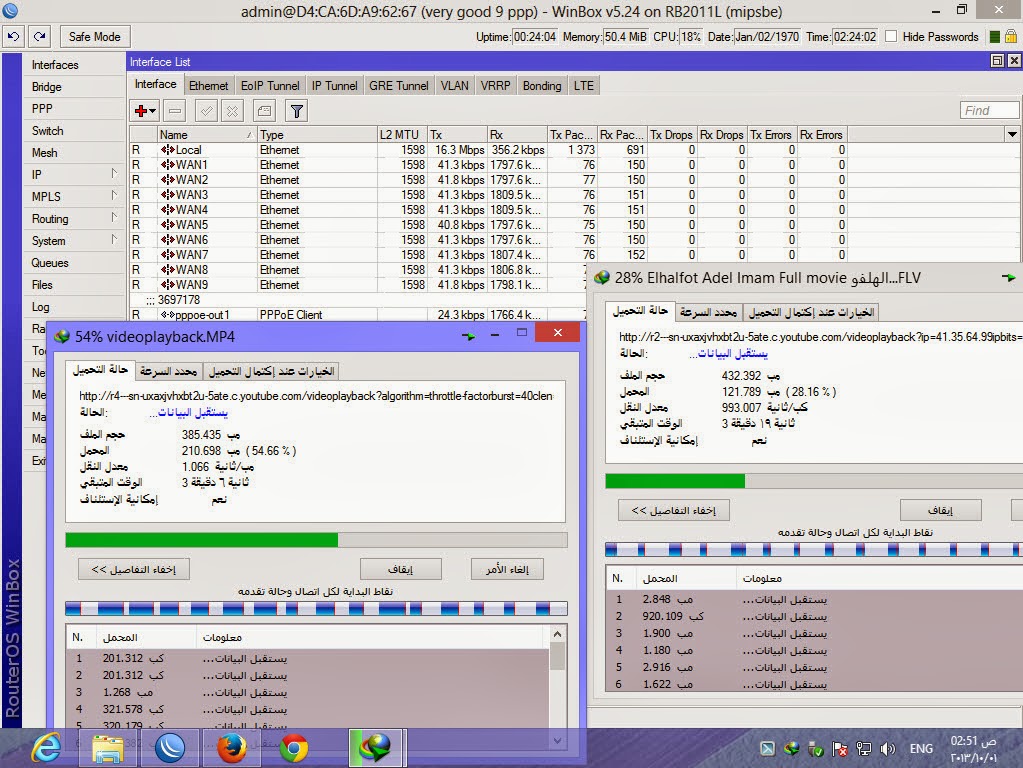Click the pause (إيقاف) button in Elhalfot download window
Viewport: 1023px width, 768px height.
pyautogui.click(x=940, y=510)
